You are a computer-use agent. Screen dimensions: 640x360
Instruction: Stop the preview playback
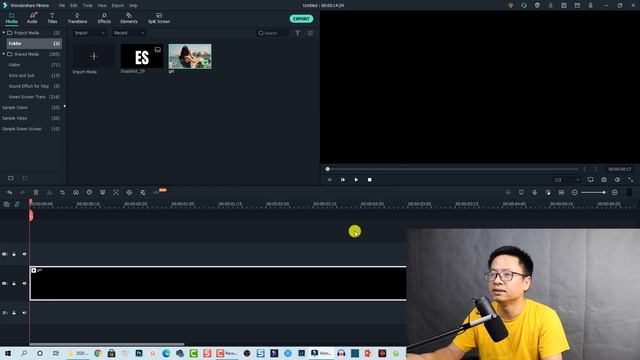[x=370, y=180]
